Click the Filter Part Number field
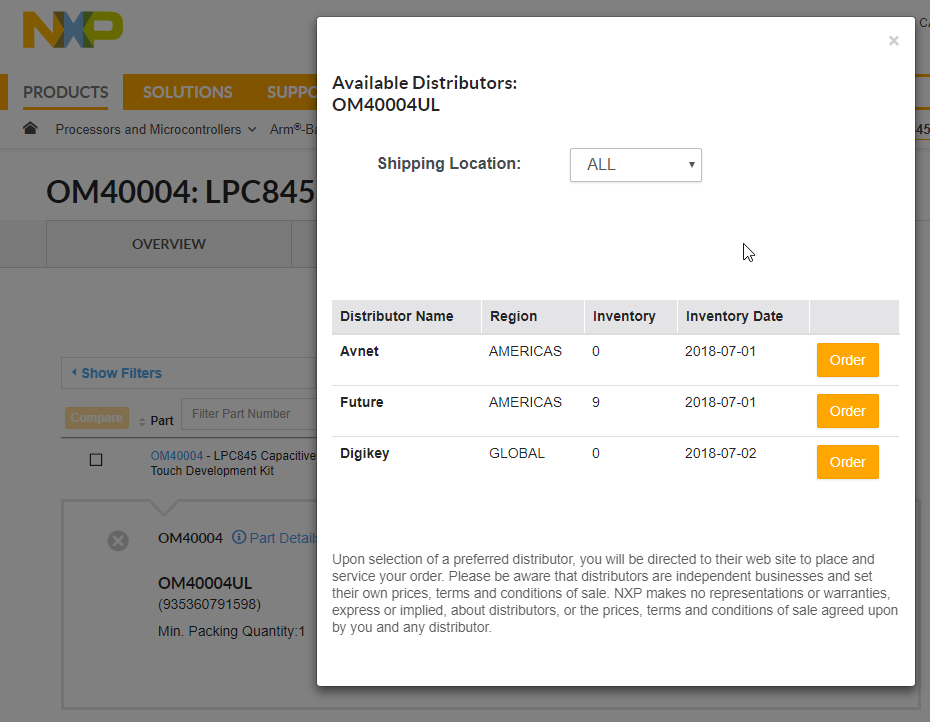The width and height of the screenshot is (930, 722). tap(248, 414)
